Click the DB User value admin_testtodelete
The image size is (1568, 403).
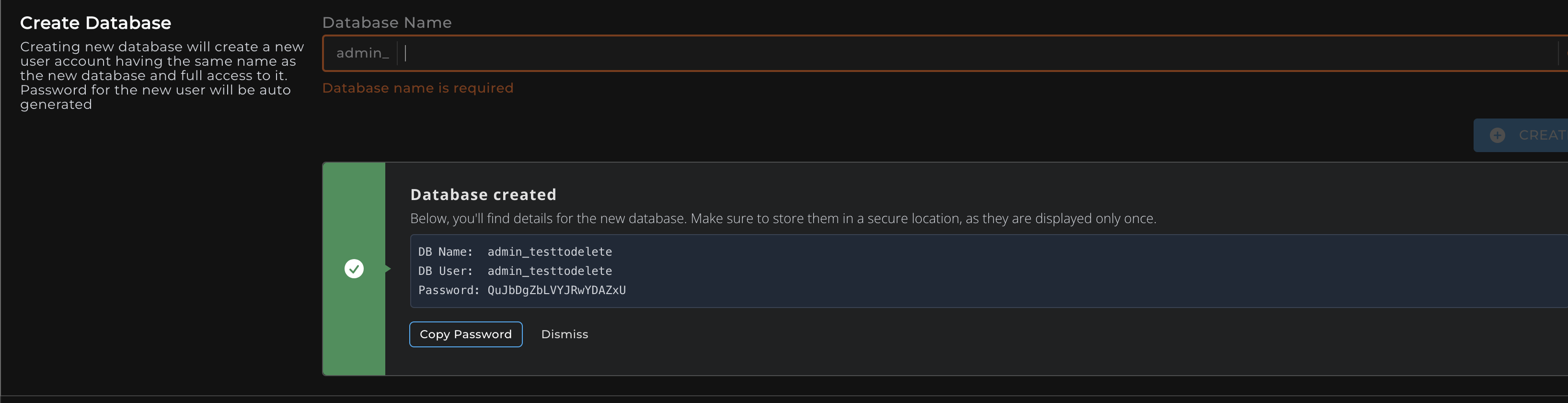pyautogui.click(x=550, y=271)
